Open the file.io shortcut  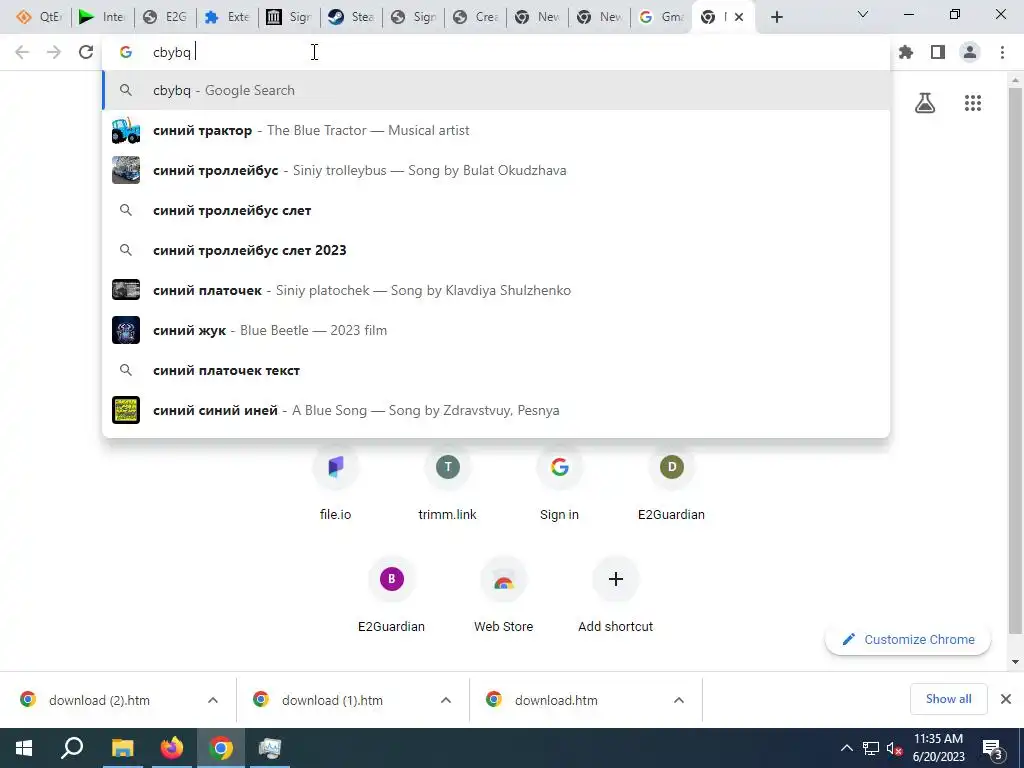(x=336, y=483)
